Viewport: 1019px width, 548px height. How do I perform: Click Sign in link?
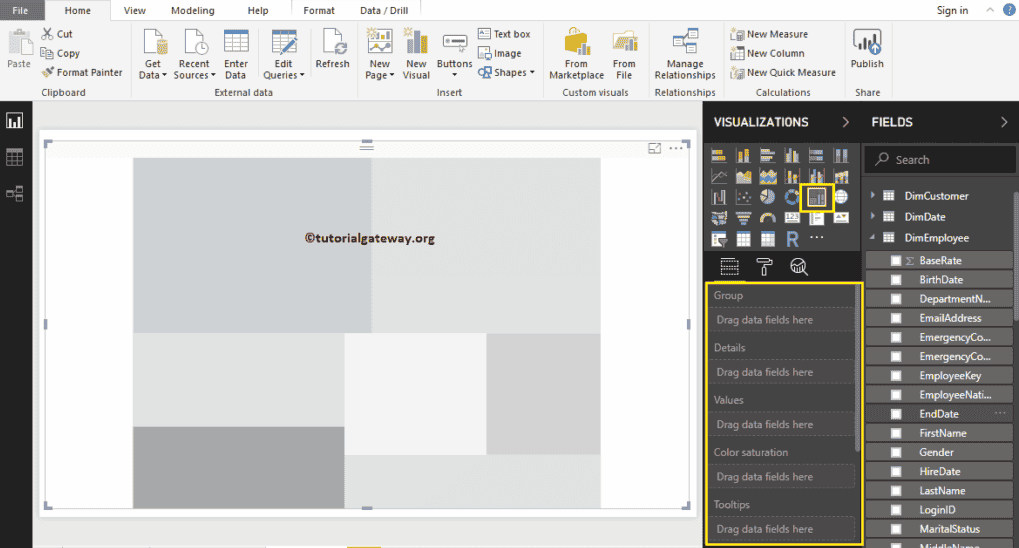952,10
